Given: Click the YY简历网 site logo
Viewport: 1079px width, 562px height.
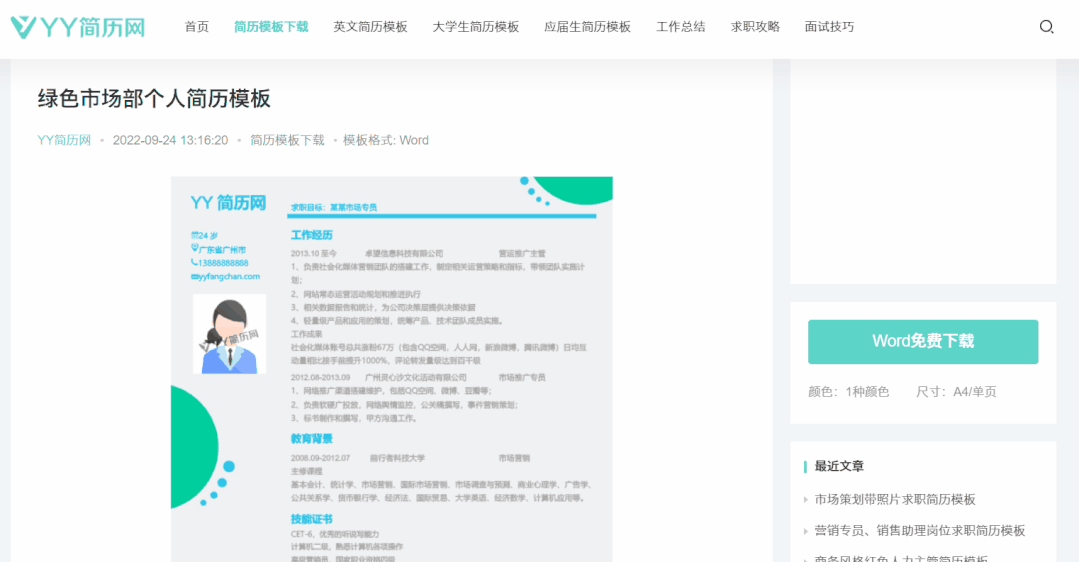Looking at the screenshot, I should pos(78,28).
